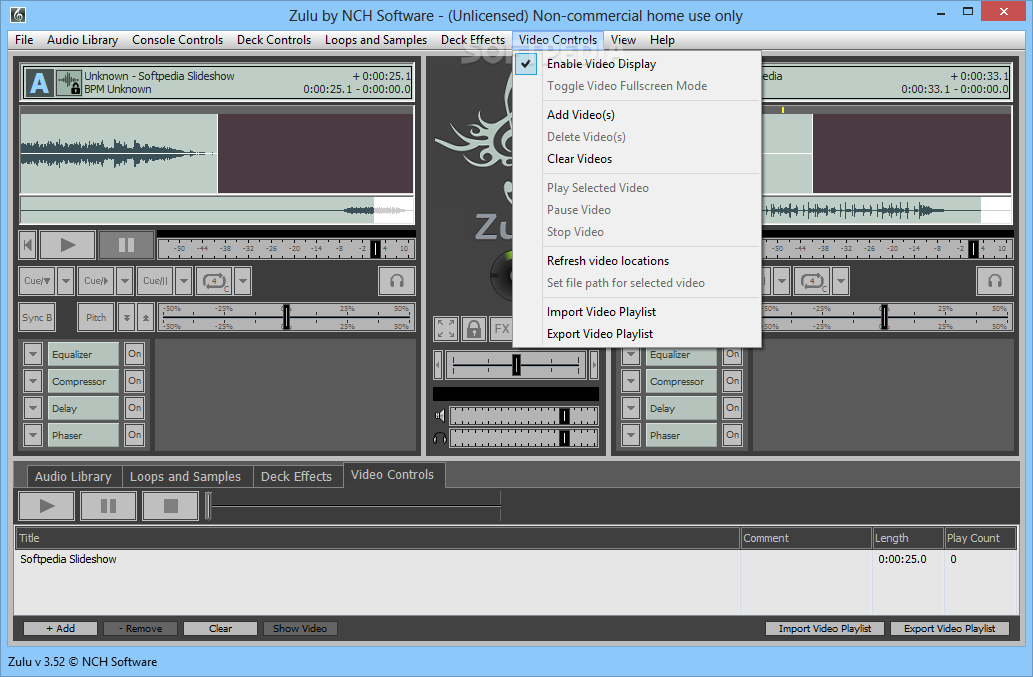
Task: Jump to start on Deck A
Action: [x=28, y=245]
